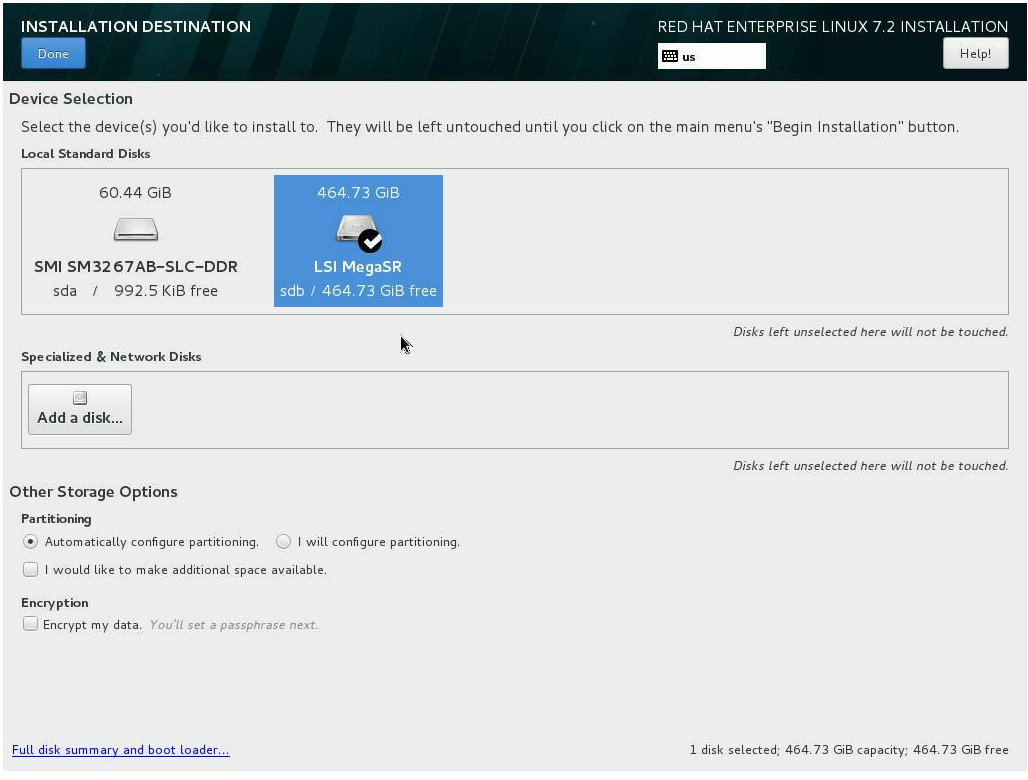Click the 'INSTALLATION DESTINATION' title
The height and width of the screenshot is (780, 1028).
point(136,26)
